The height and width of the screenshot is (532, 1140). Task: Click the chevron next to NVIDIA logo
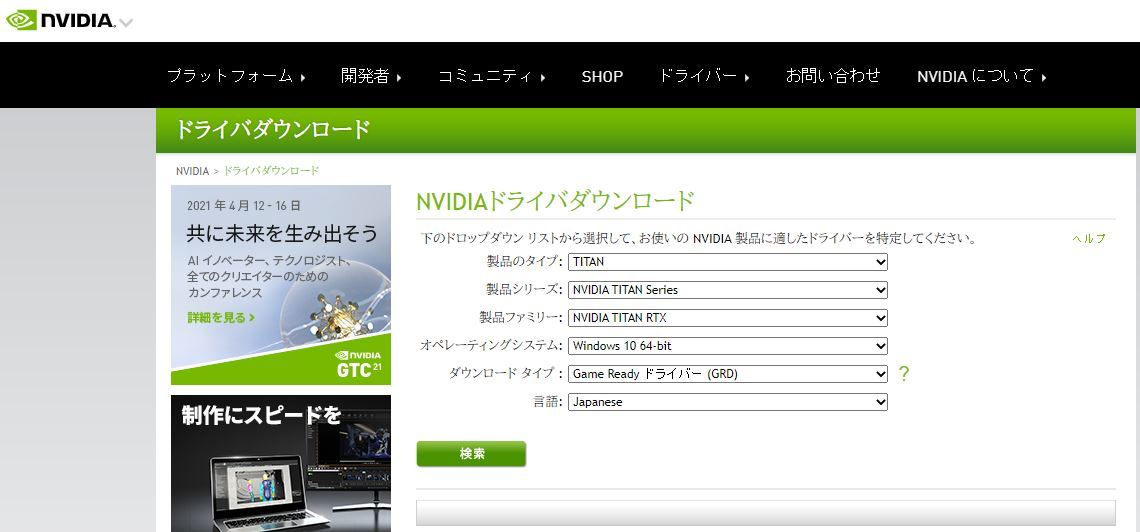126,23
